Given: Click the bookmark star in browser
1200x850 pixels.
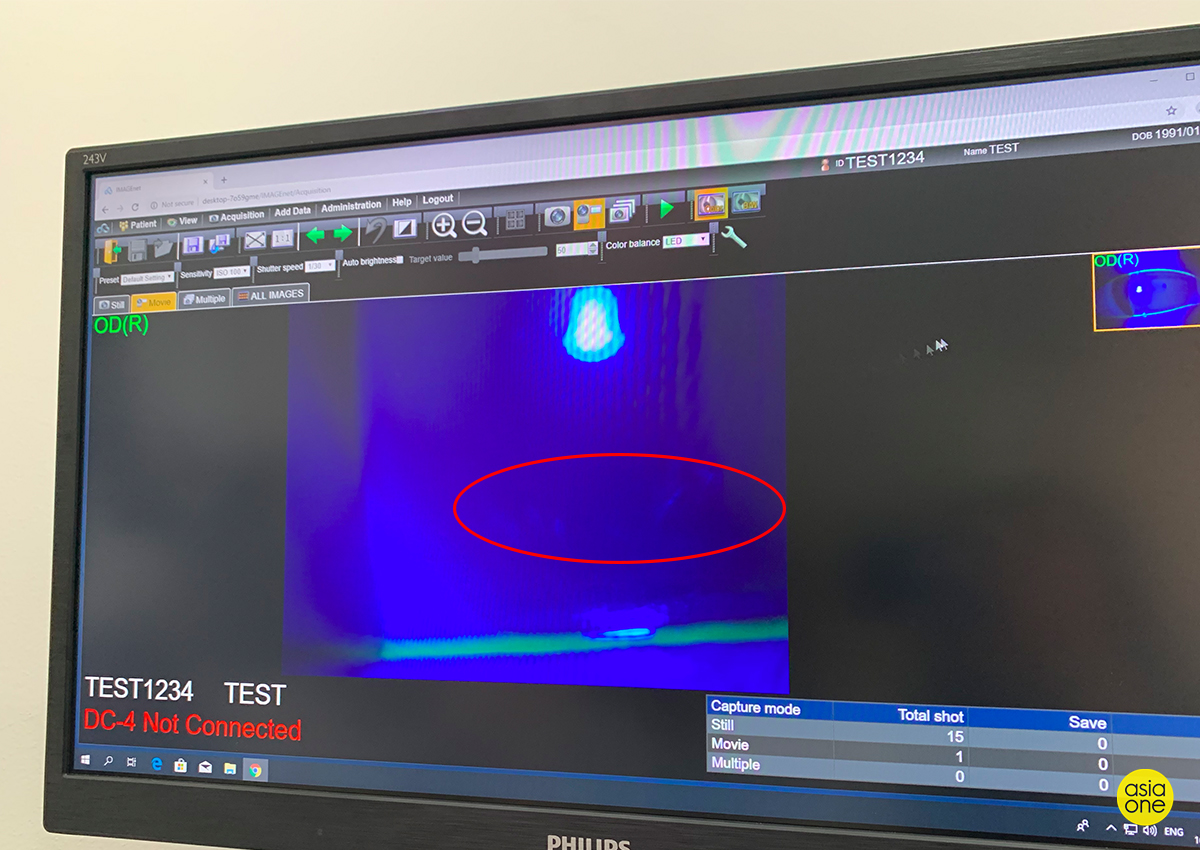Looking at the screenshot, I should pyautogui.click(x=1171, y=110).
